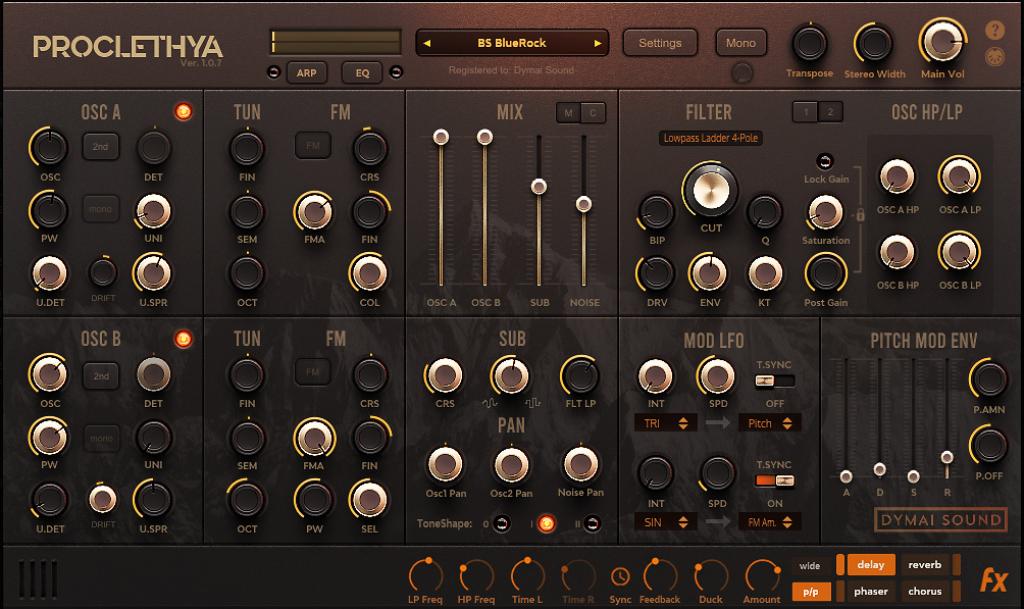Open the SIN waveform dropdown
This screenshot has height=609, width=1024.
coord(665,522)
